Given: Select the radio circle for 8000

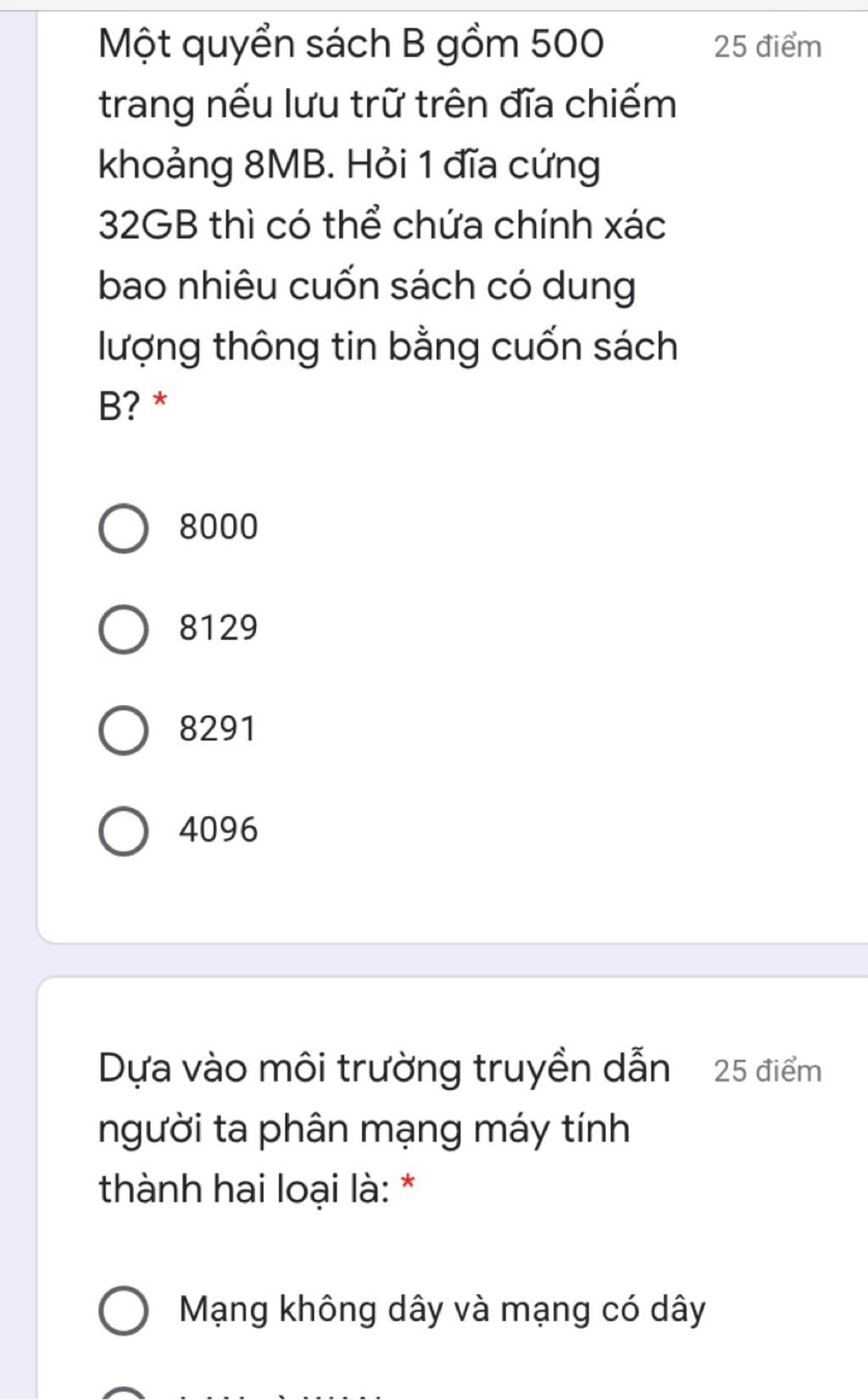Looking at the screenshot, I should (124, 530).
